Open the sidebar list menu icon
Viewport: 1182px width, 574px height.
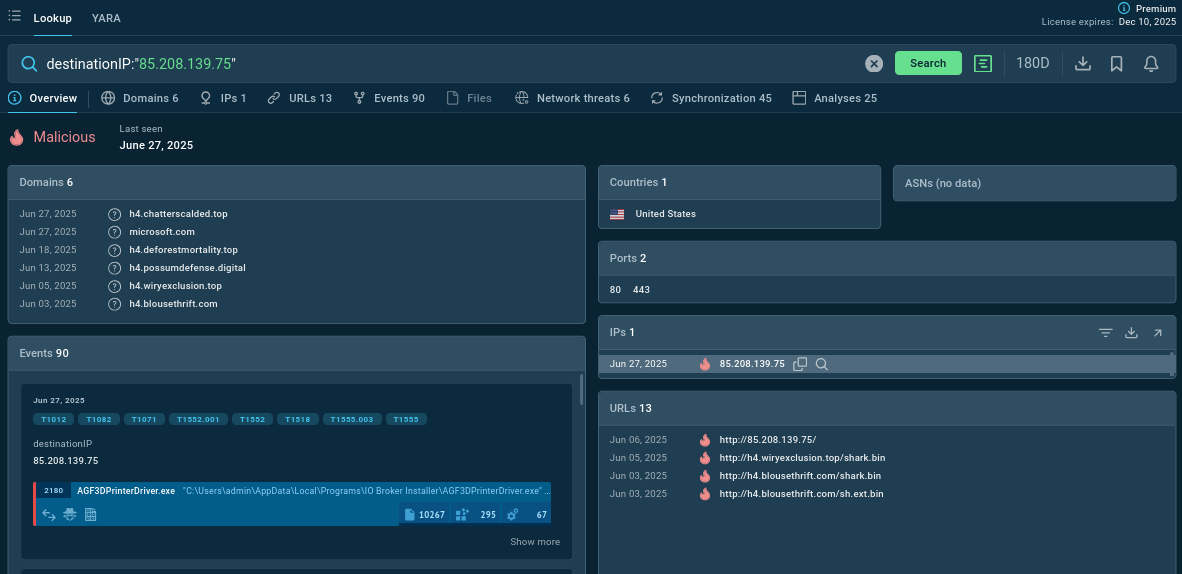(x=14, y=17)
